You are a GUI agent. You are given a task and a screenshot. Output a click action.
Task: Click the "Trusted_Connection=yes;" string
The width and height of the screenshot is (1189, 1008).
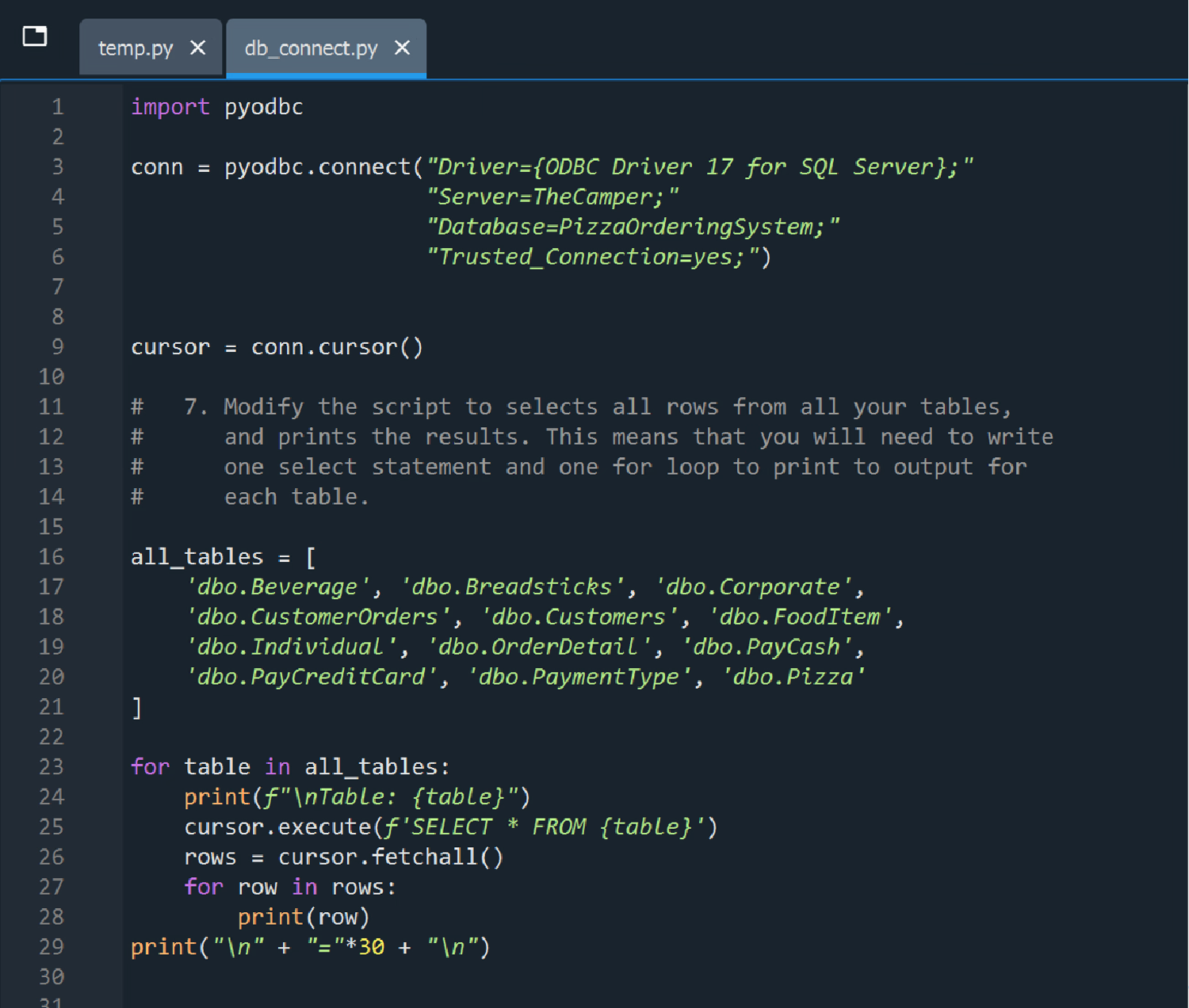593,258
